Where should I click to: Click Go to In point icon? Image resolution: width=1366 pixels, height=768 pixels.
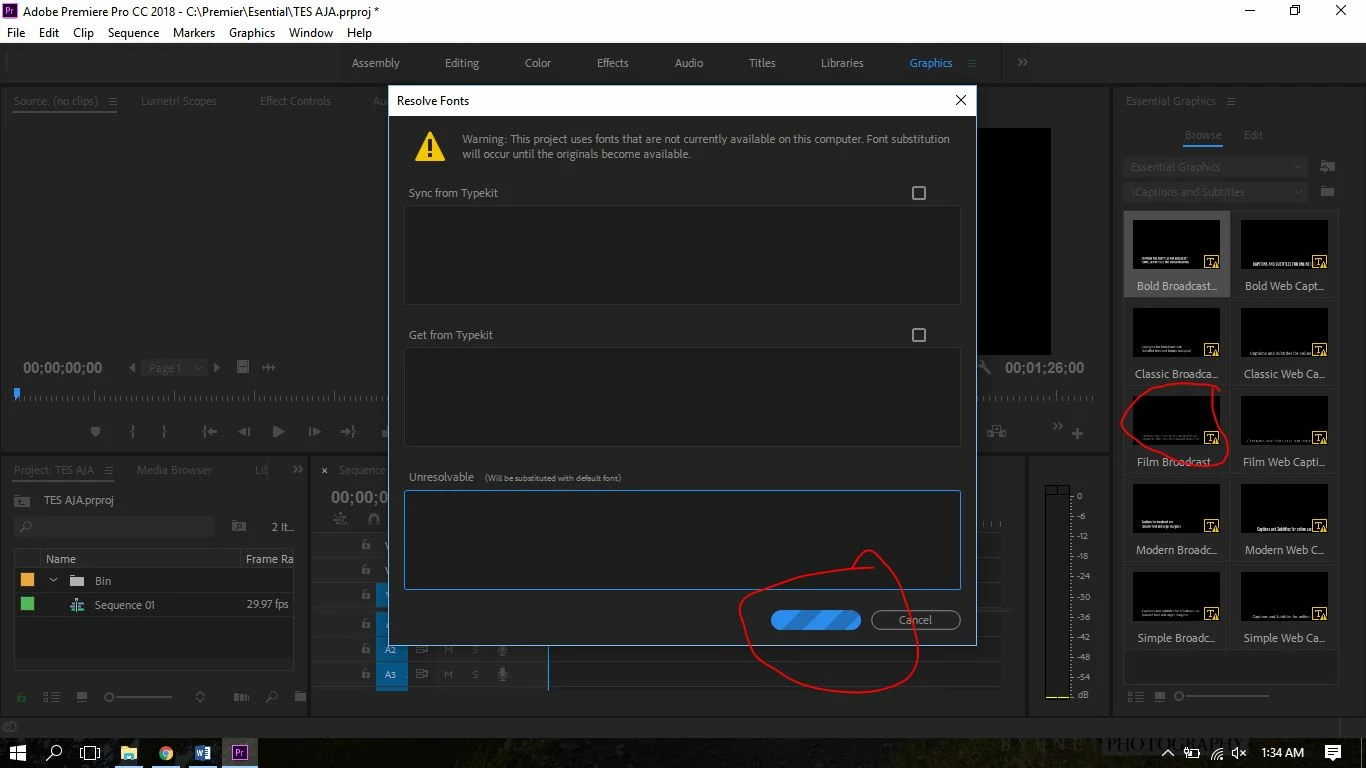[x=209, y=432]
